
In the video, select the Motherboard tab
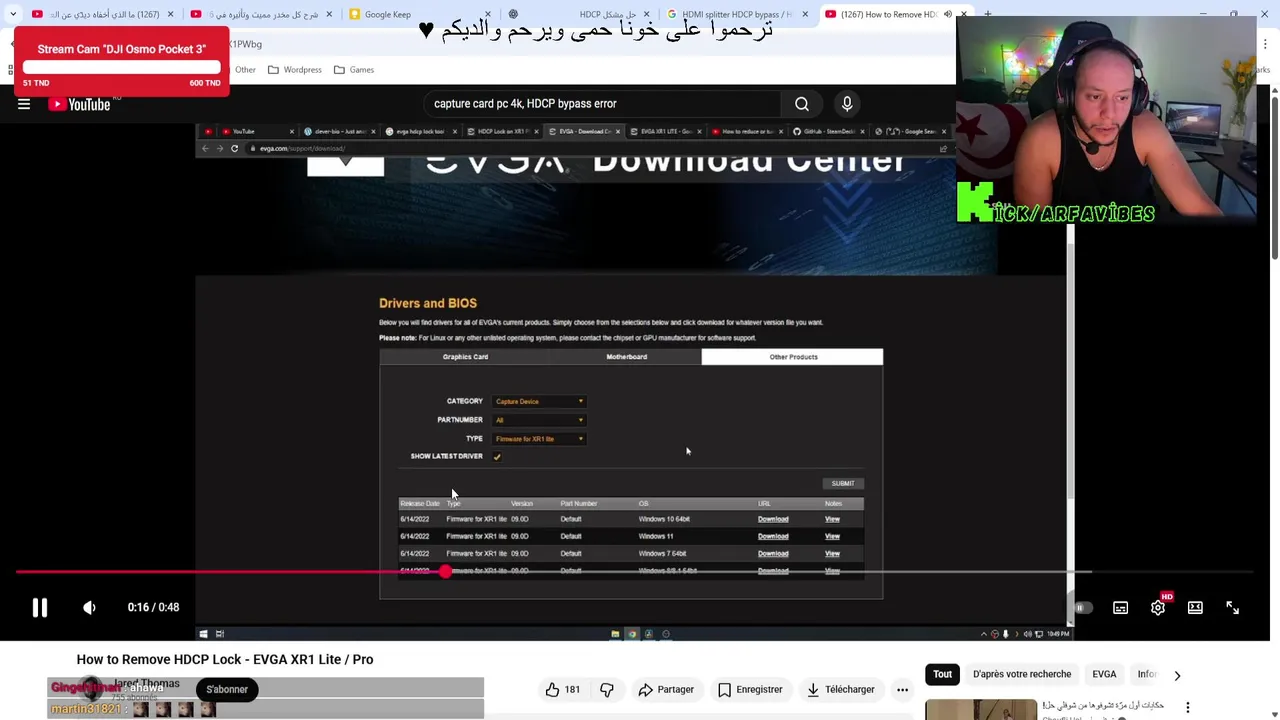627,357
